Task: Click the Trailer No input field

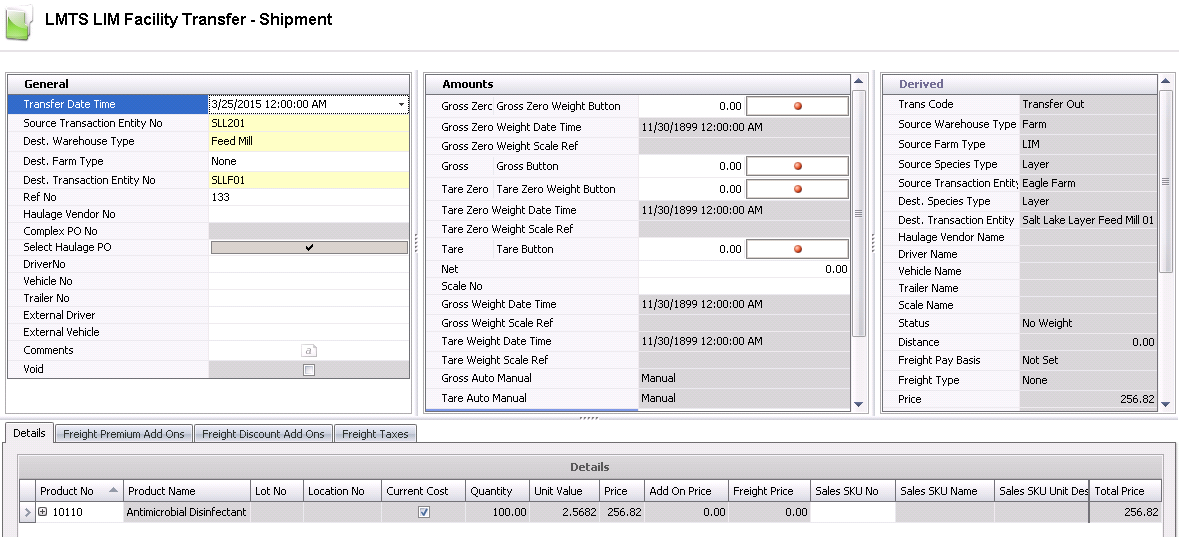Action: (309, 299)
